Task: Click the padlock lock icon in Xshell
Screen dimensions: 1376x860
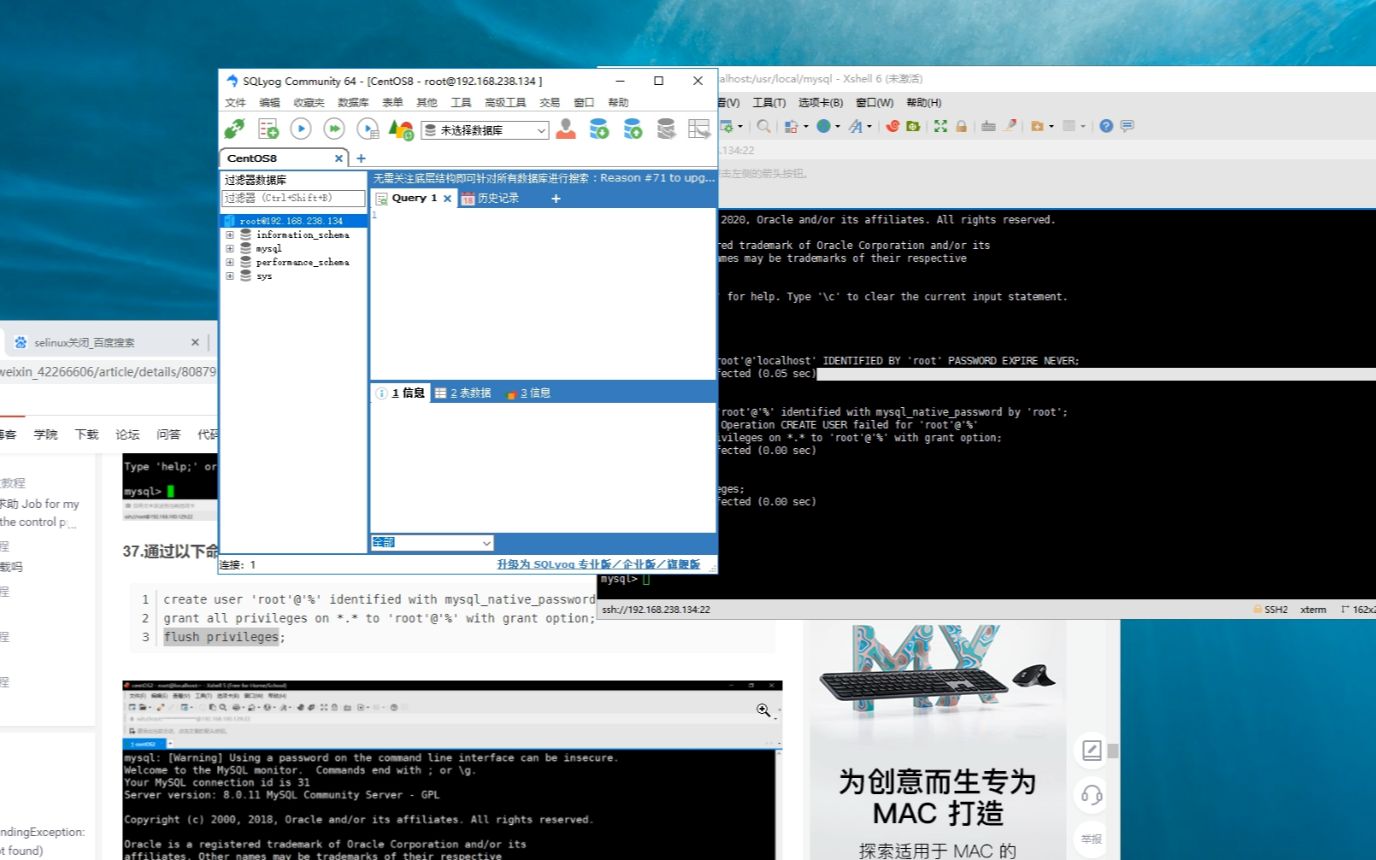Action: pos(961,126)
